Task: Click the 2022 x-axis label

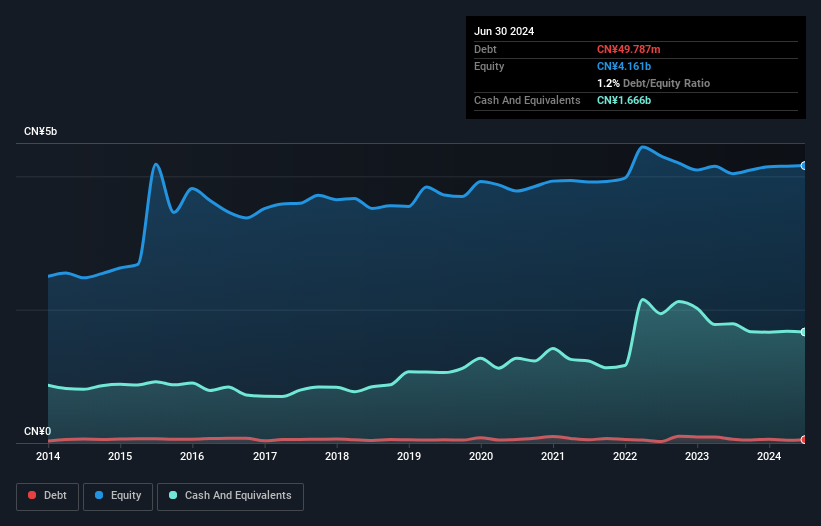Action: tap(625, 456)
